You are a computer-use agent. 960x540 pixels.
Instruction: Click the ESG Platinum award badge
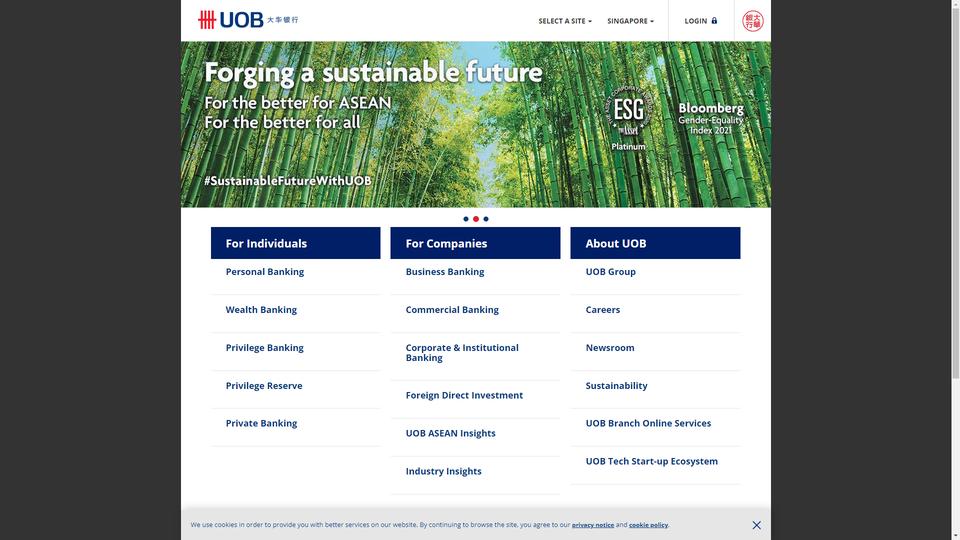coord(628,118)
